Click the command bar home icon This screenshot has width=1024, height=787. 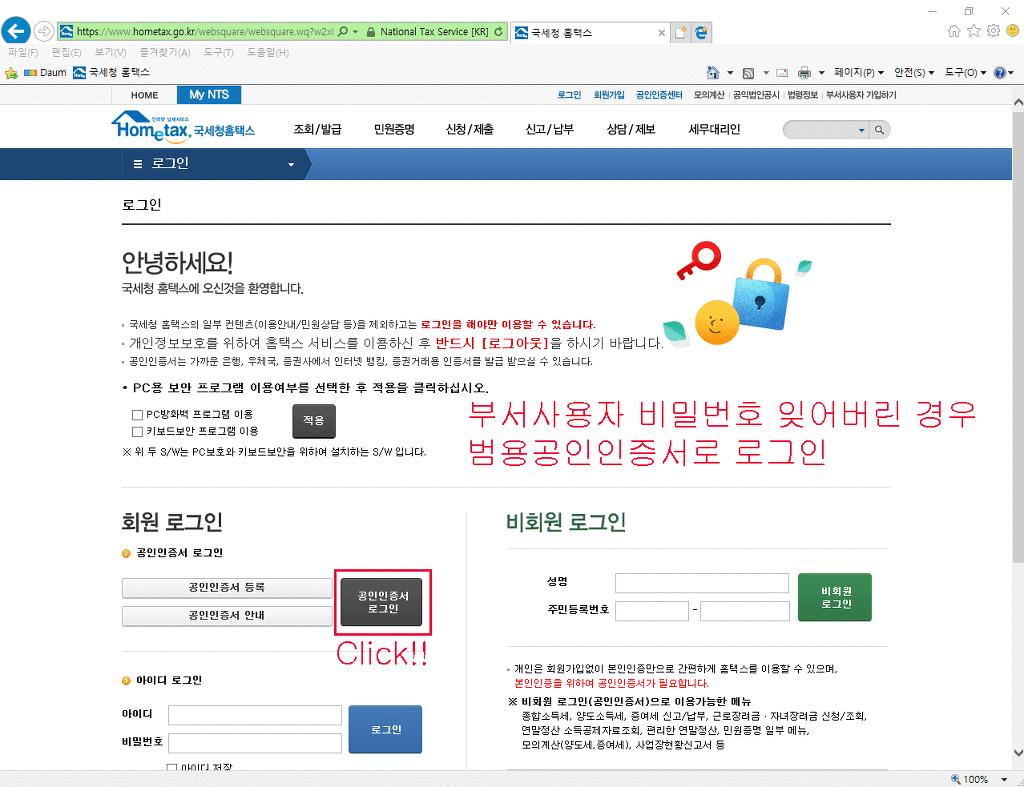(x=713, y=72)
